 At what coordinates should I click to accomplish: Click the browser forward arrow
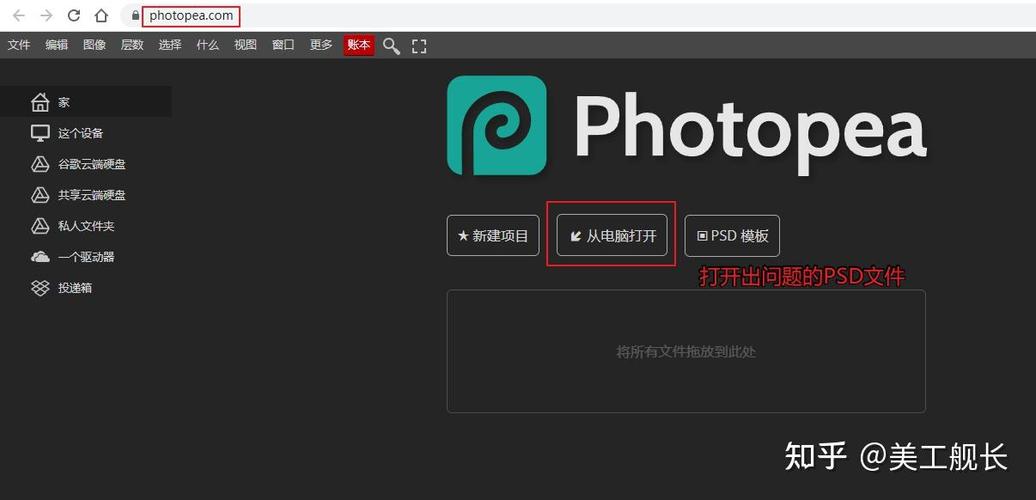[x=46, y=15]
